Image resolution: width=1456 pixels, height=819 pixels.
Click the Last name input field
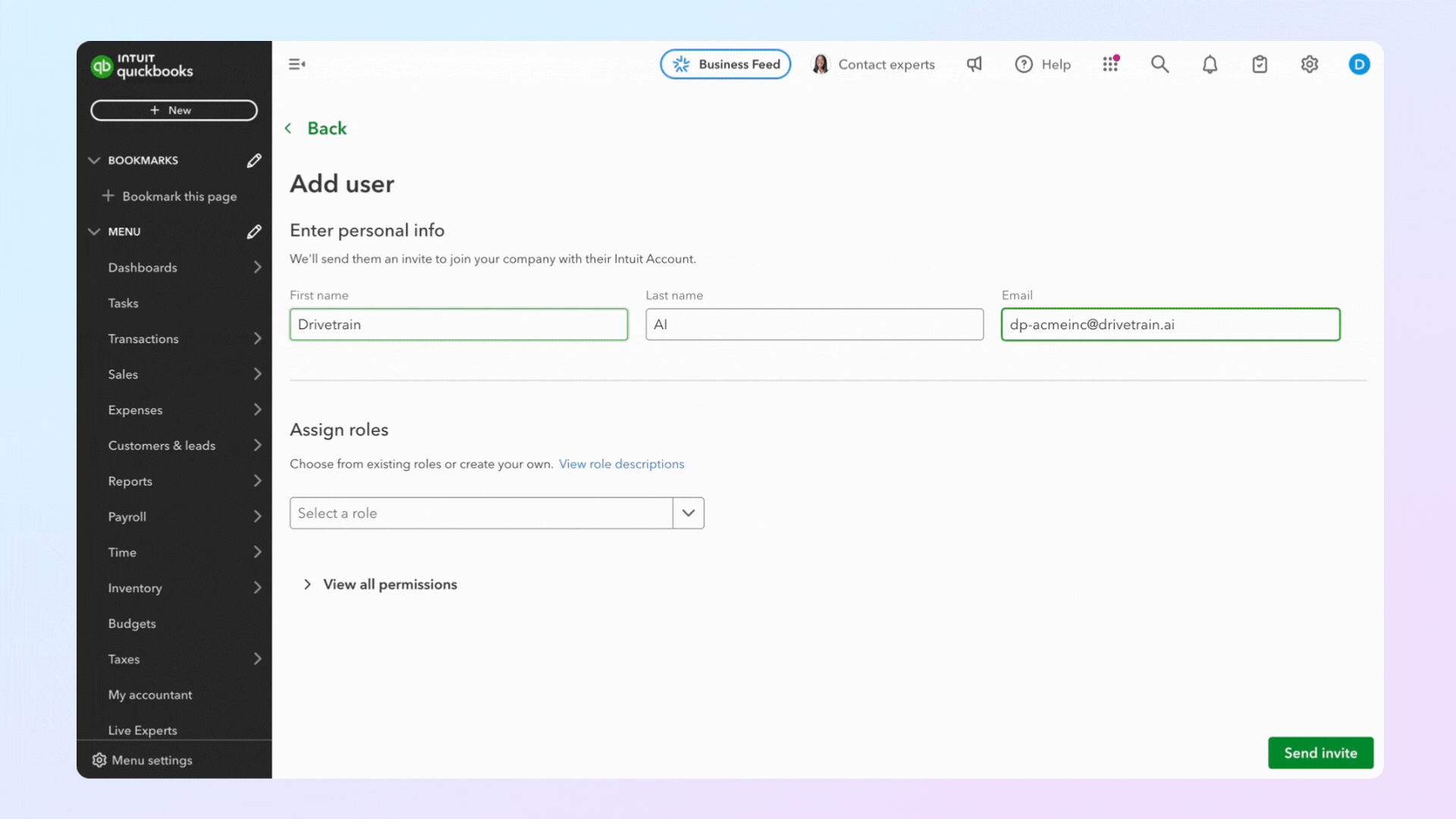(x=814, y=325)
